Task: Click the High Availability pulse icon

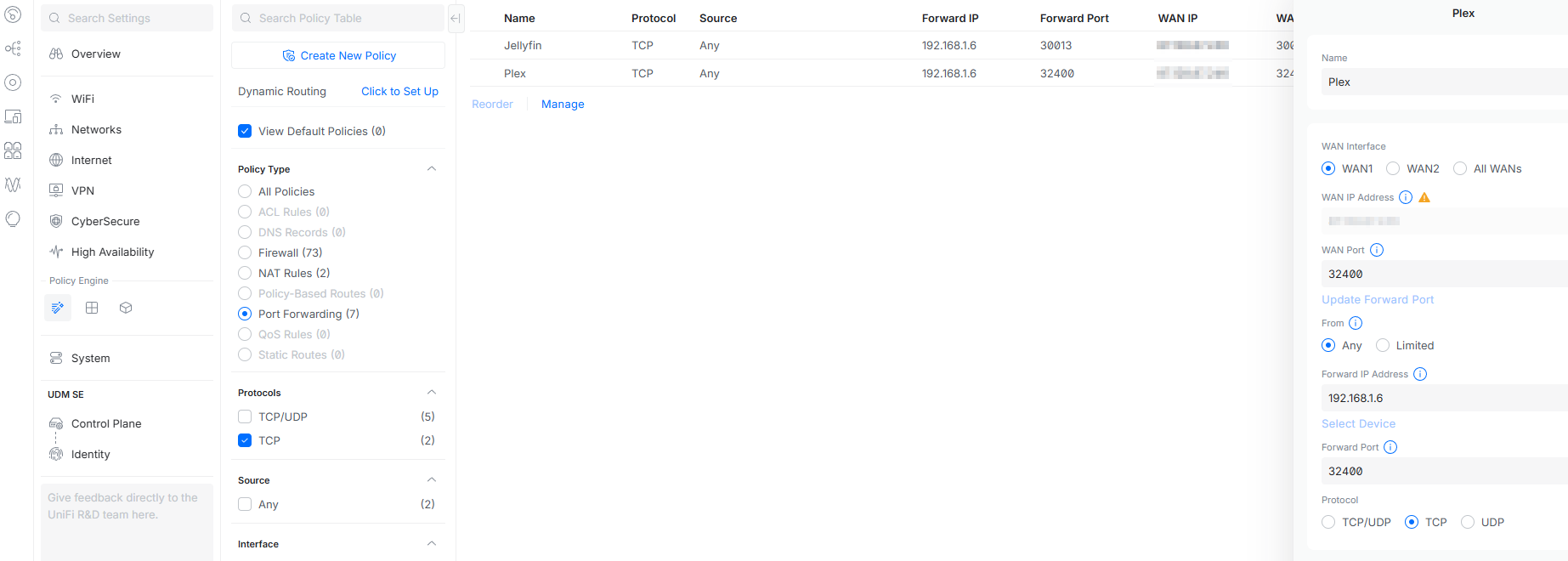Action: pyautogui.click(x=56, y=252)
